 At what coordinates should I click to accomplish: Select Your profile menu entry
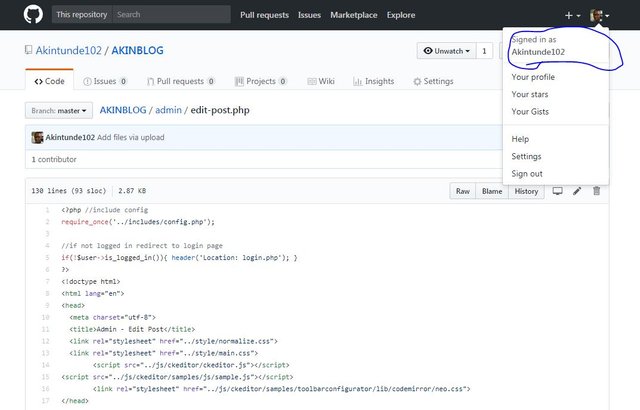[x=532, y=77]
